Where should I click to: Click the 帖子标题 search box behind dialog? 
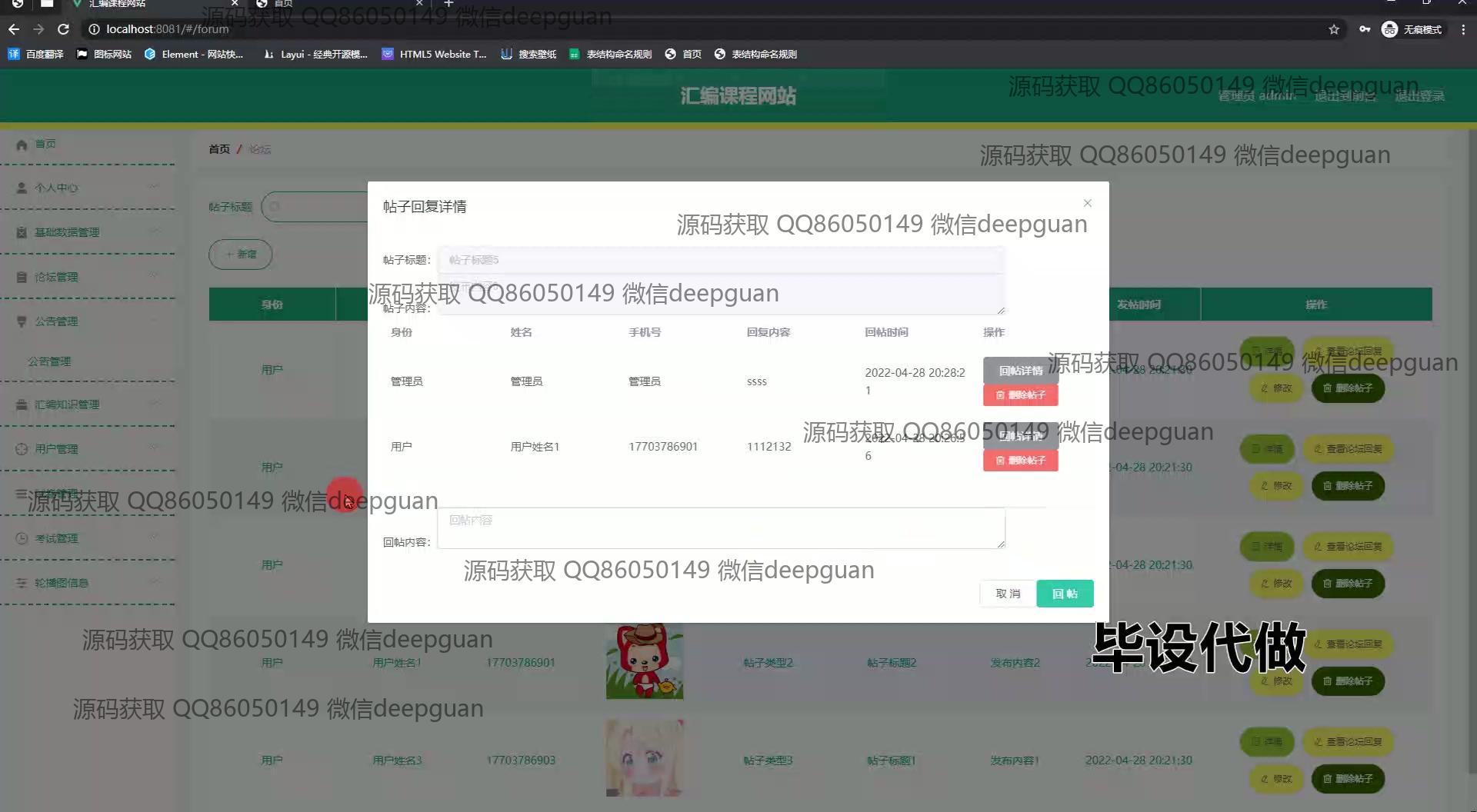click(x=315, y=207)
